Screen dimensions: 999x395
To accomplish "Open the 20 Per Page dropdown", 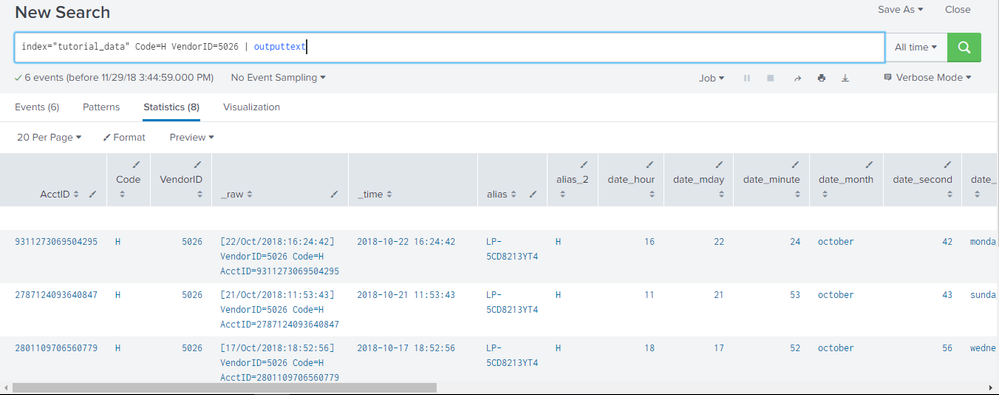I will coord(49,137).
